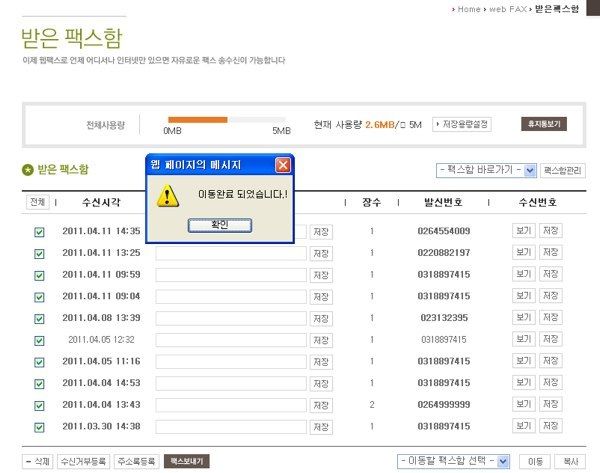Viewport: 600px width, 473px height.
Task: Click the 팩스보내기 send fax button
Action: click(187, 462)
